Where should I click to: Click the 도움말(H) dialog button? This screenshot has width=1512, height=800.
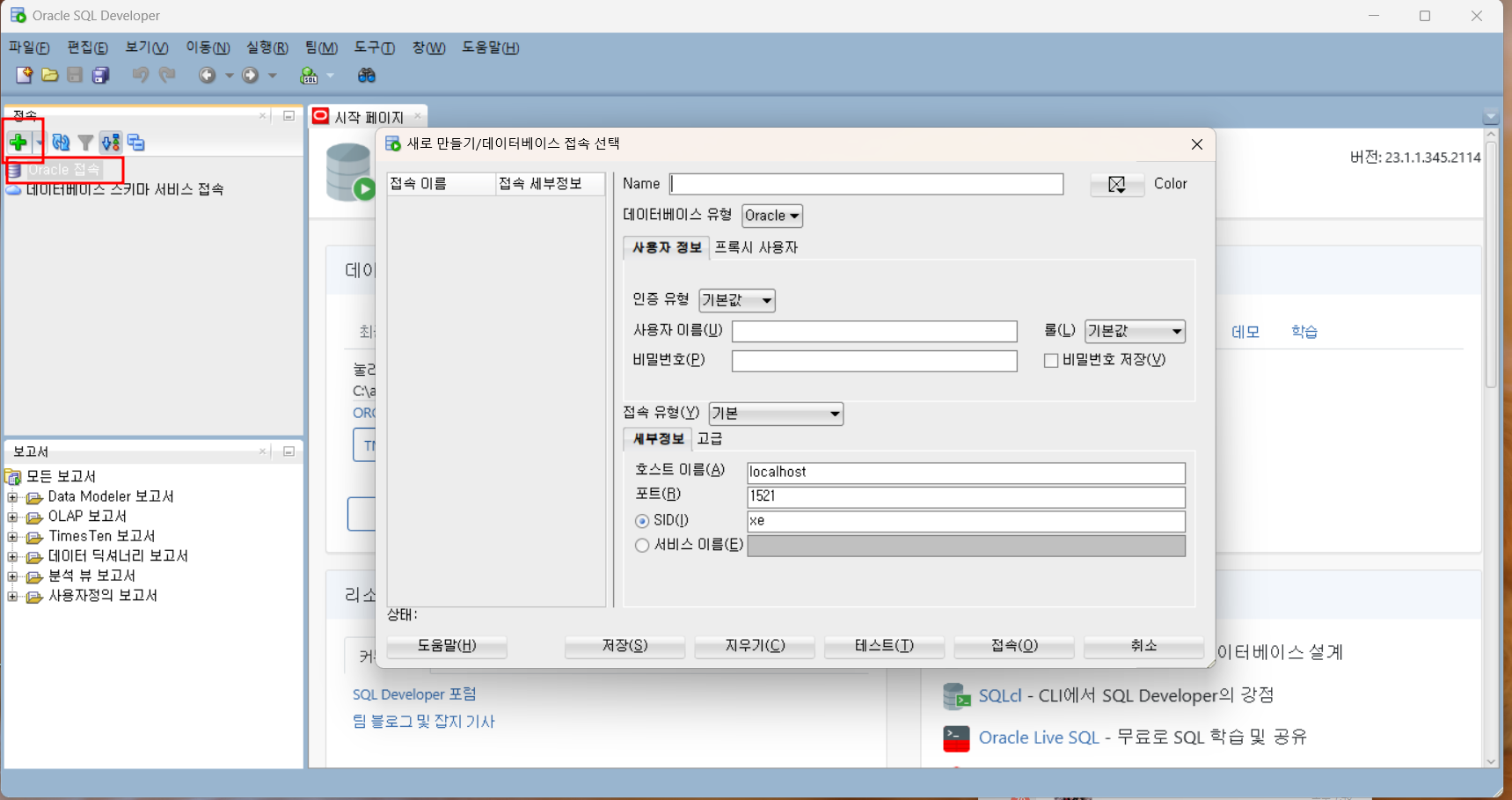pos(447,646)
